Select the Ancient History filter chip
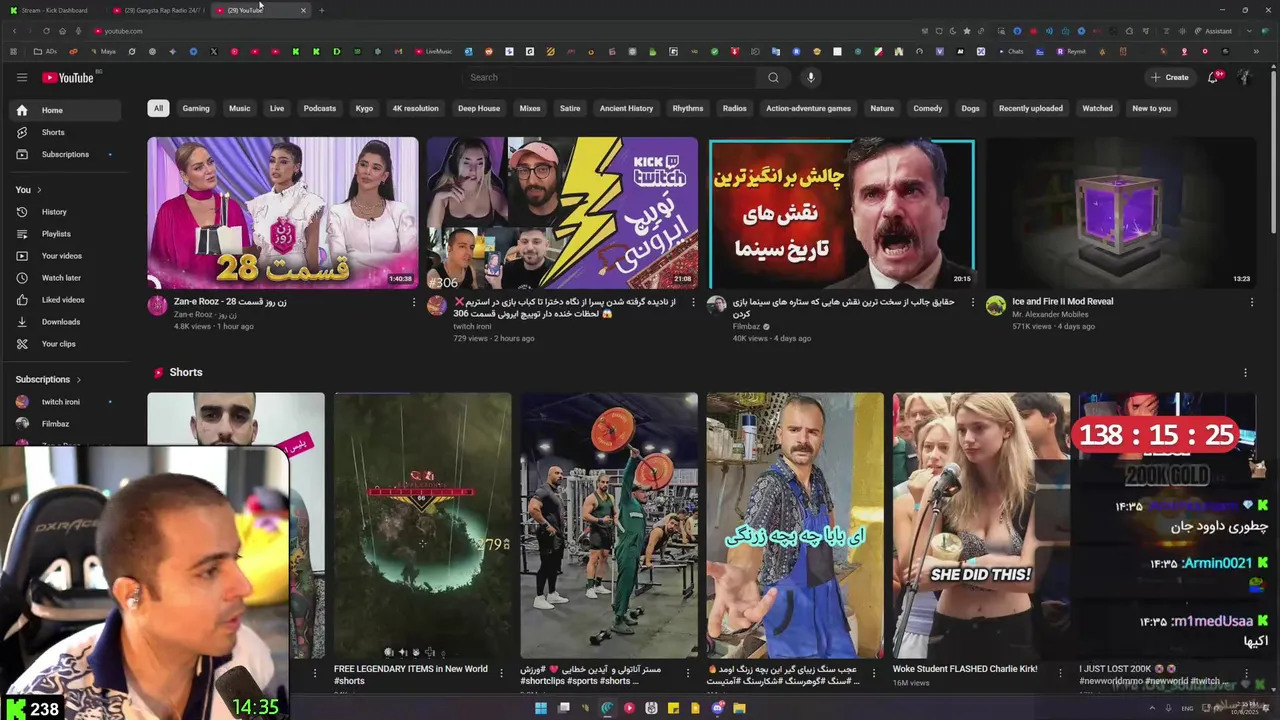Viewport: 1280px width, 720px height. point(627,108)
